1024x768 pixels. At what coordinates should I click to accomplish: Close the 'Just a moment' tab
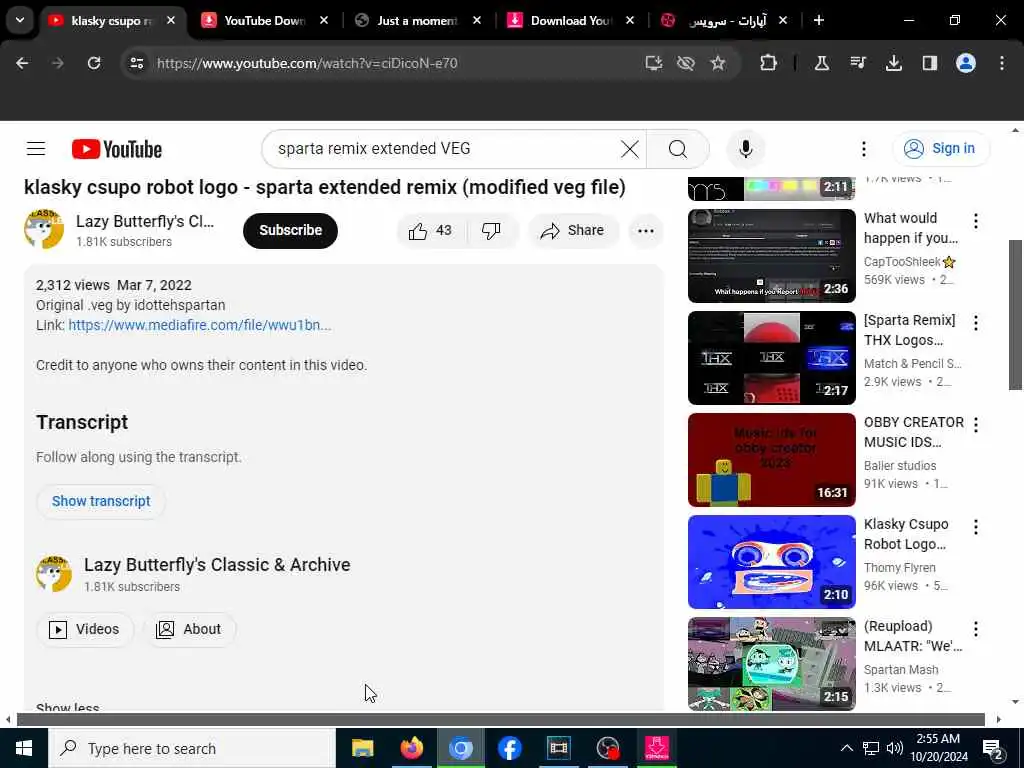pyautogui.click(x=477, y=21)
